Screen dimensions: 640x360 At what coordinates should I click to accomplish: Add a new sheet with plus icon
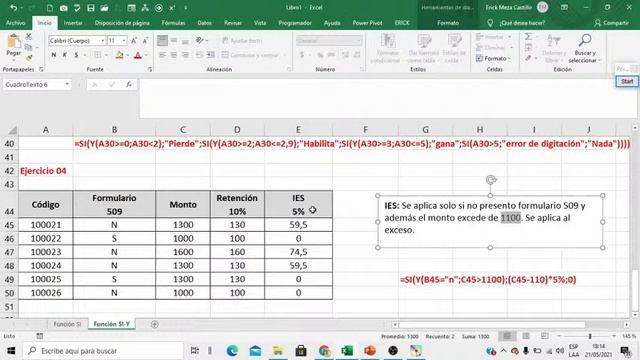(x=154, y=324)
